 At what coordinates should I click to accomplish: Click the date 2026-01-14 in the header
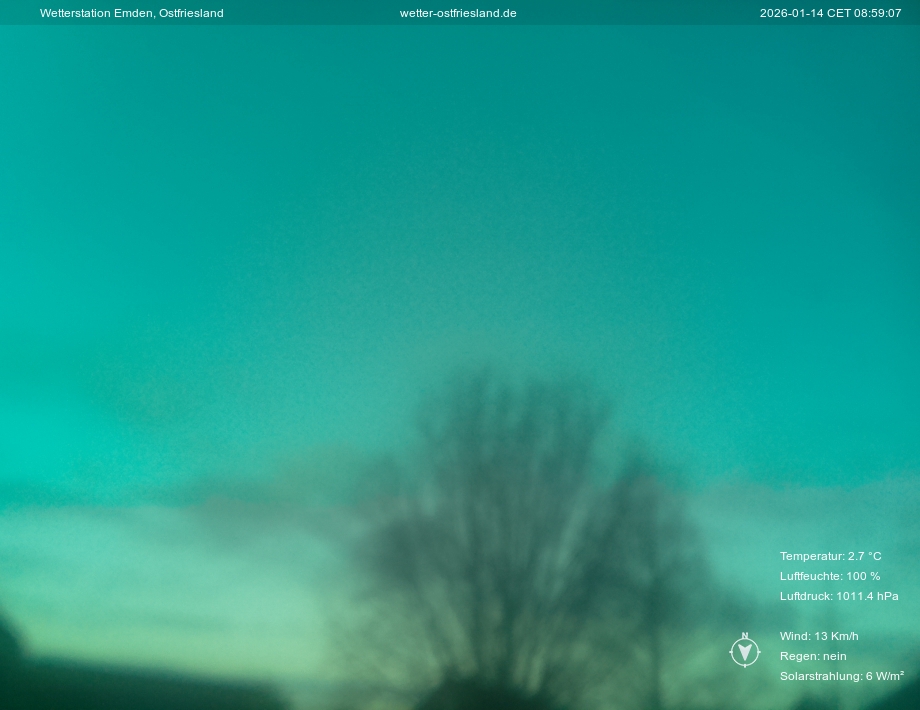coord(790,13)
